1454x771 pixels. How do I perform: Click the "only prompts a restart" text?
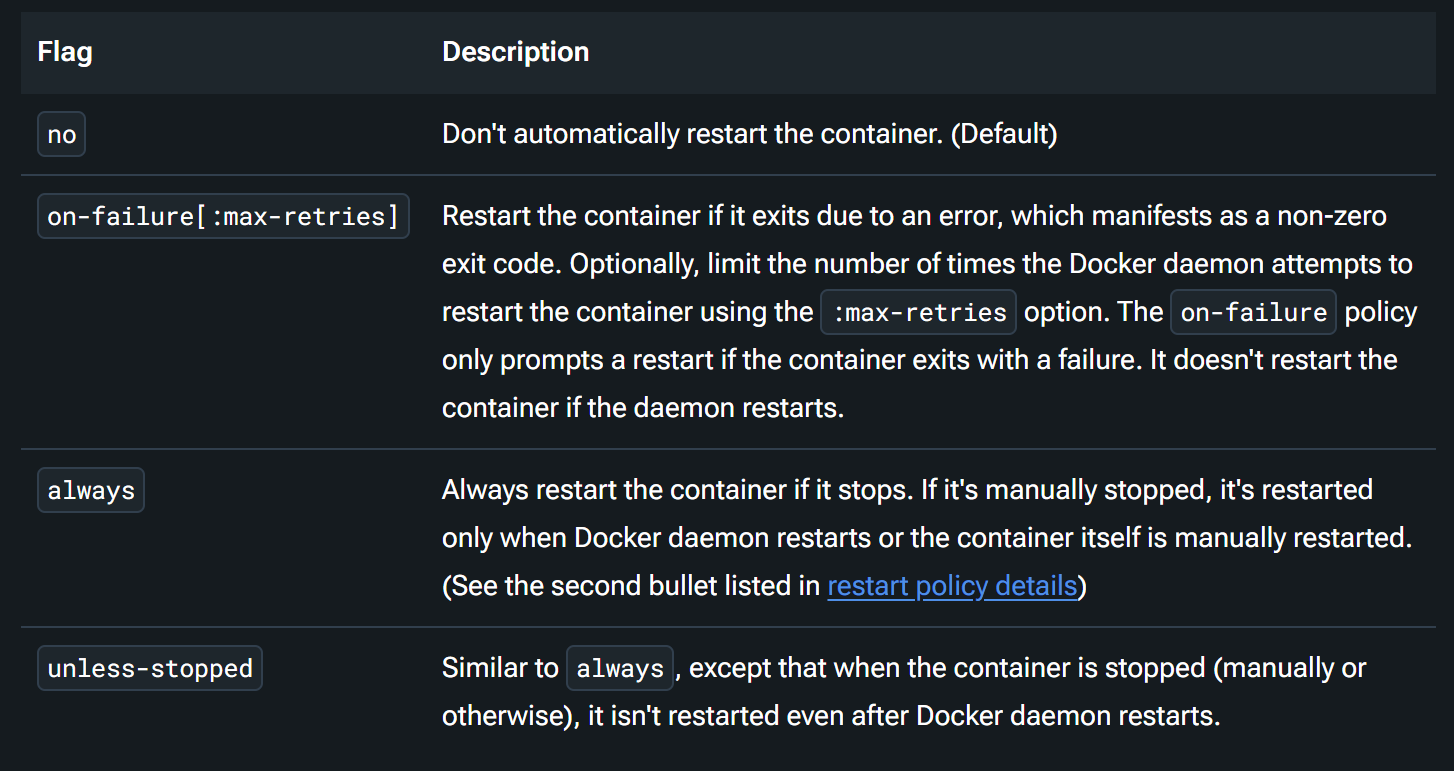click(x=578, y=360)
